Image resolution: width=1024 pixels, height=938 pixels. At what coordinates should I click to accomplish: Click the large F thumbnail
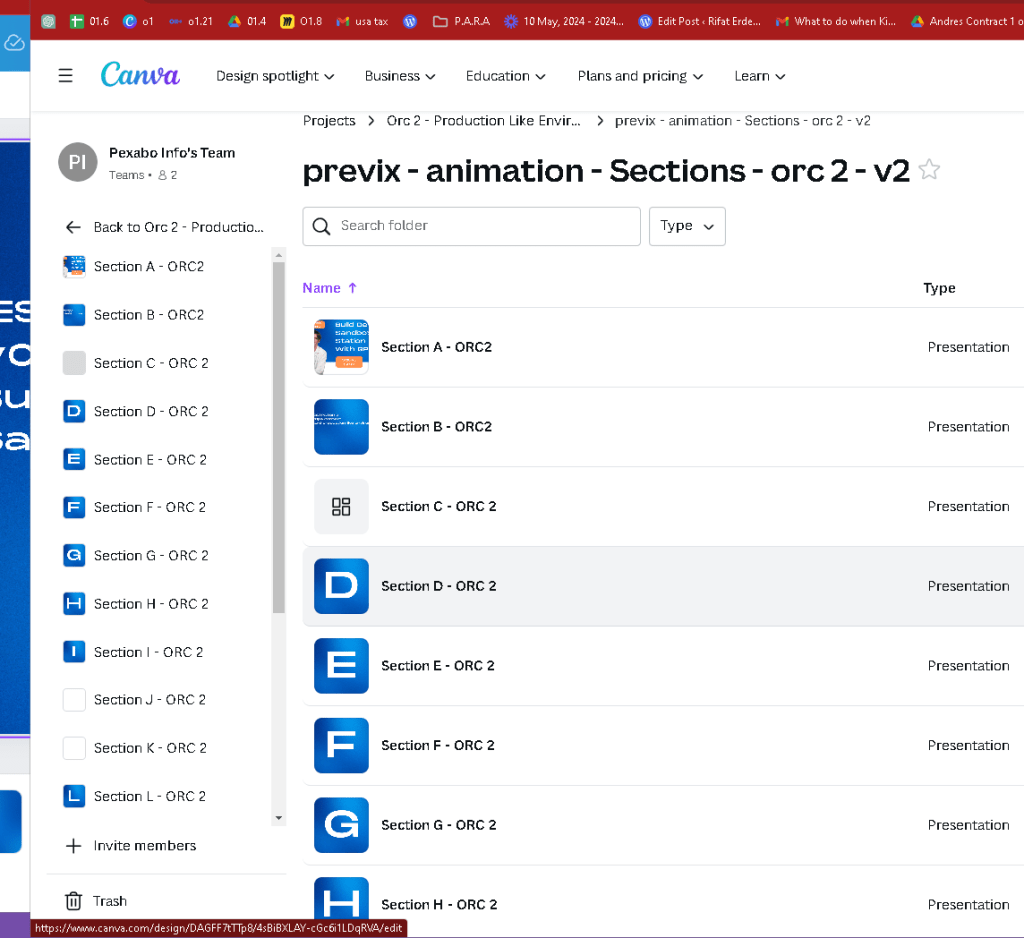coord(341,745)
